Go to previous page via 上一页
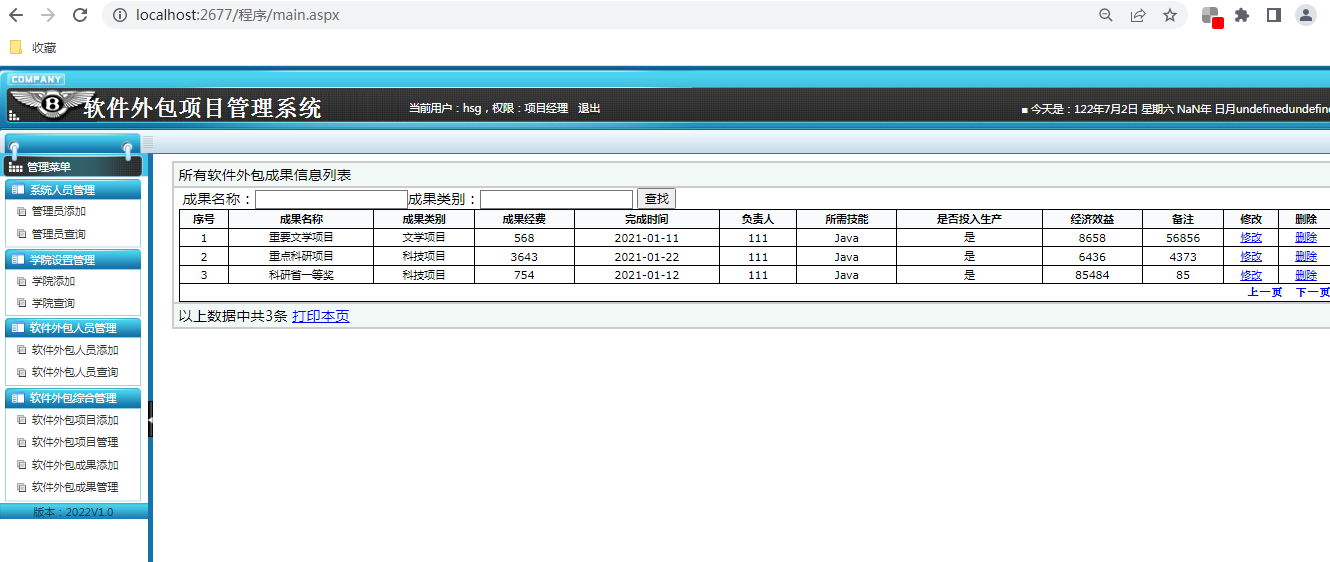Image resolution: width=1330 pixels, height=562 pixels. point(1265,292)
